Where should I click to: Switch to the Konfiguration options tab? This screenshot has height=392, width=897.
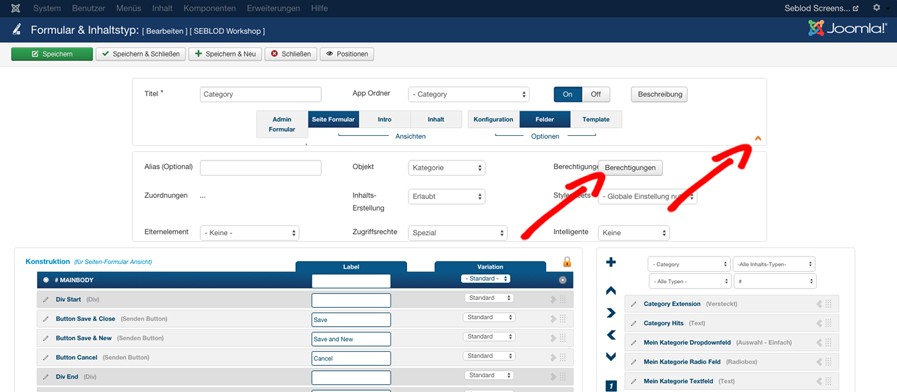(494, 120)
